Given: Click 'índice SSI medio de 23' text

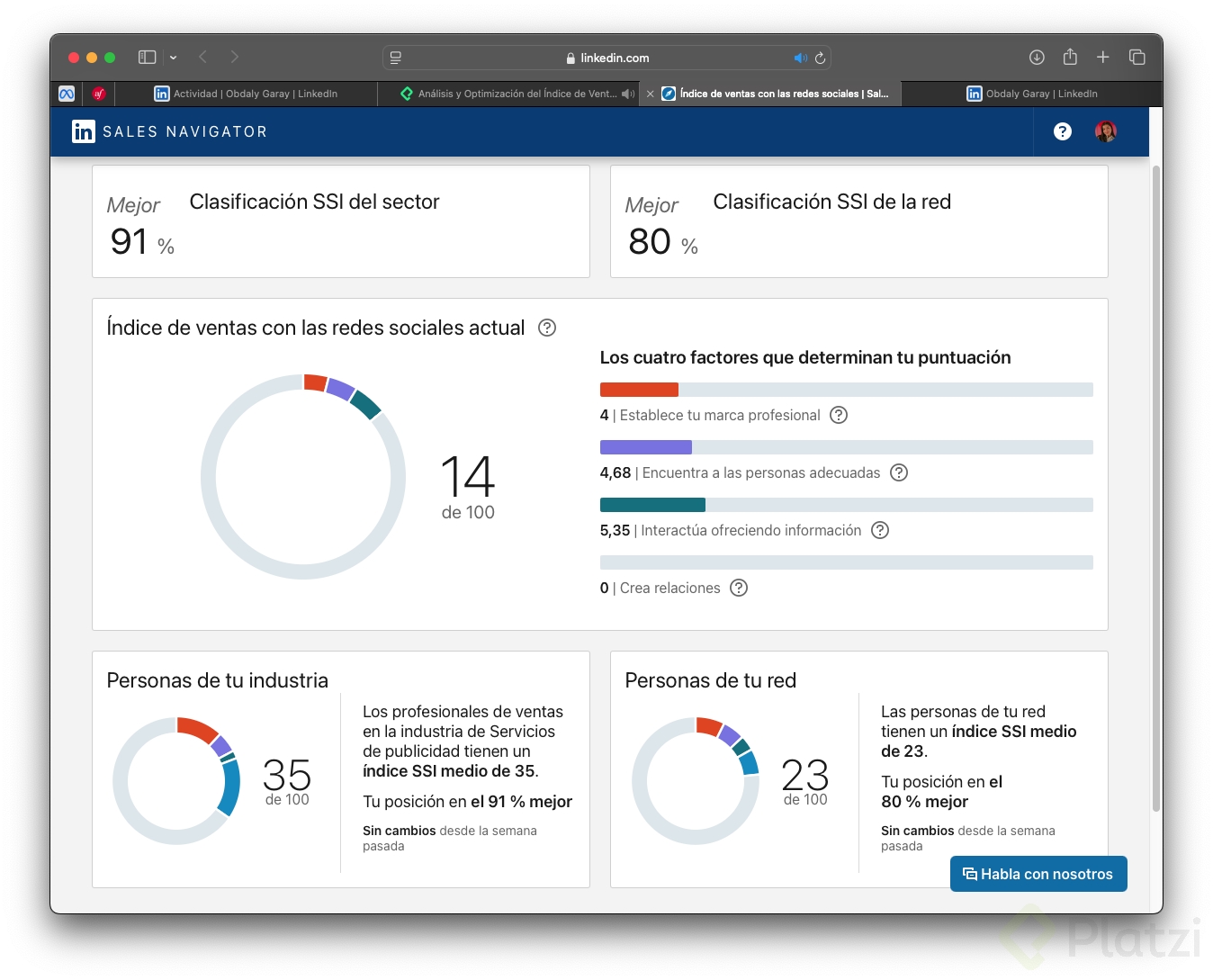Looking at the screenshot, I should click(979, 742).
